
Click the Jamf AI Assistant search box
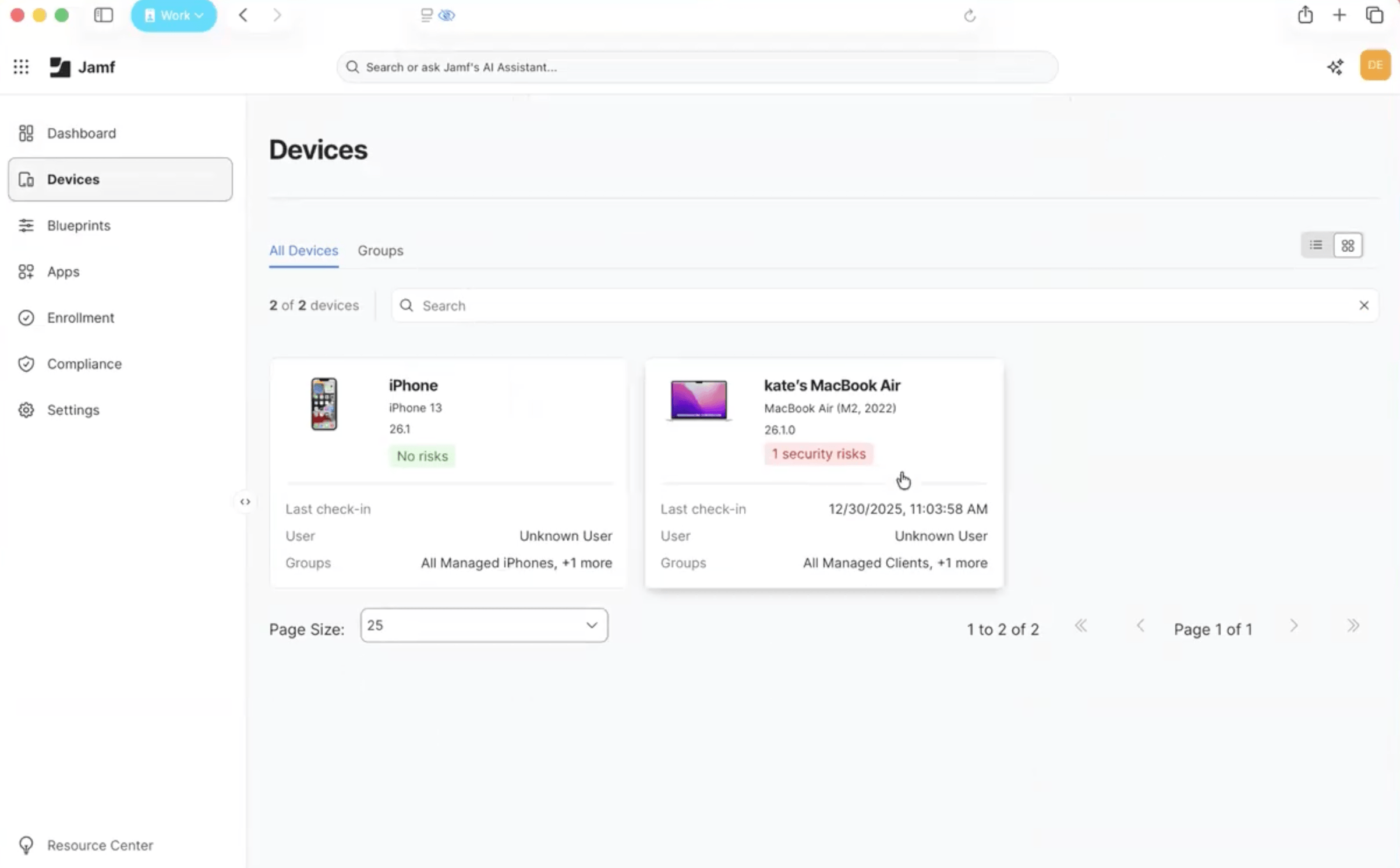(x=697, y=67)
